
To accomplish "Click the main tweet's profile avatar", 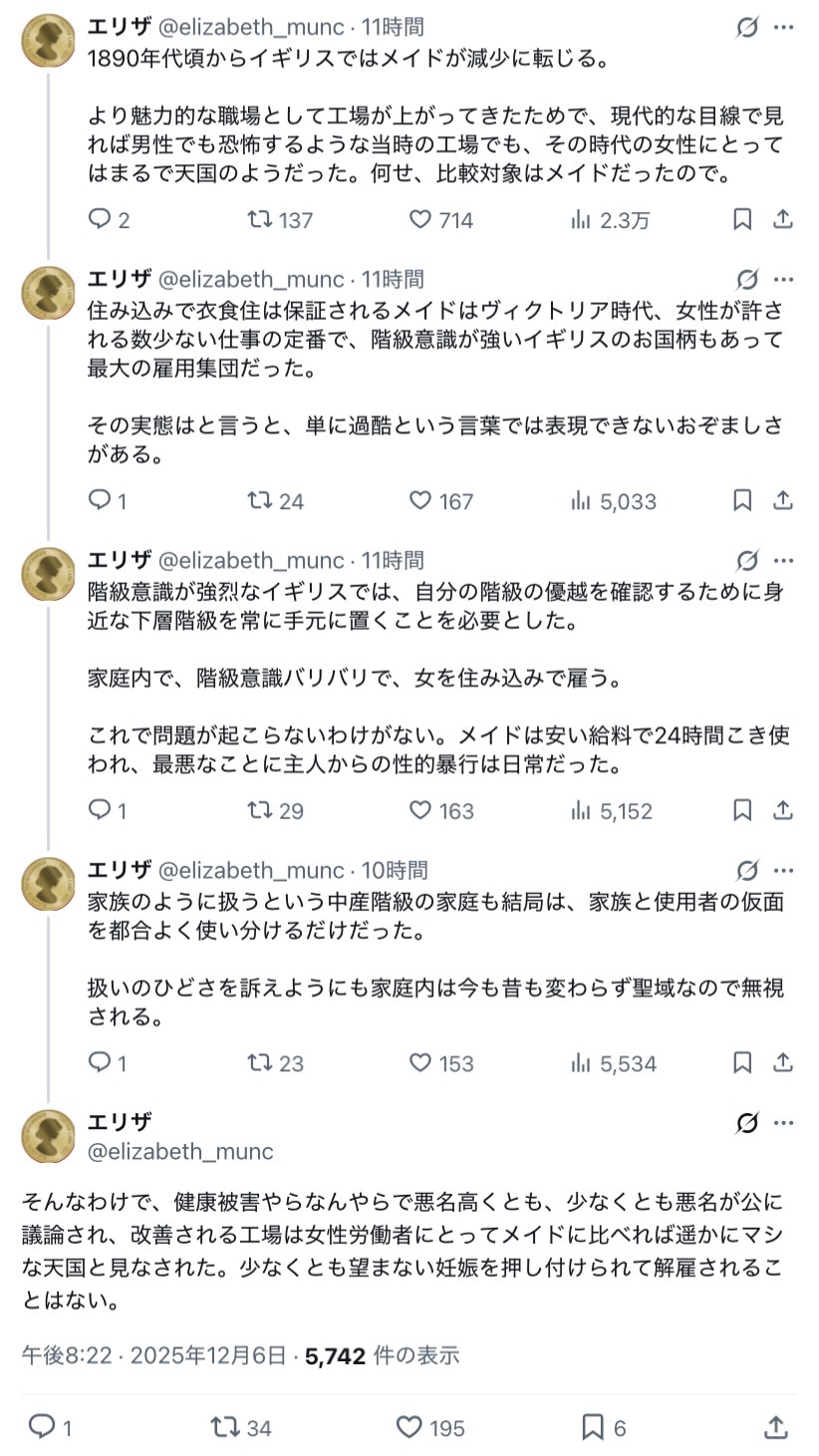I will coord(48,1136).
